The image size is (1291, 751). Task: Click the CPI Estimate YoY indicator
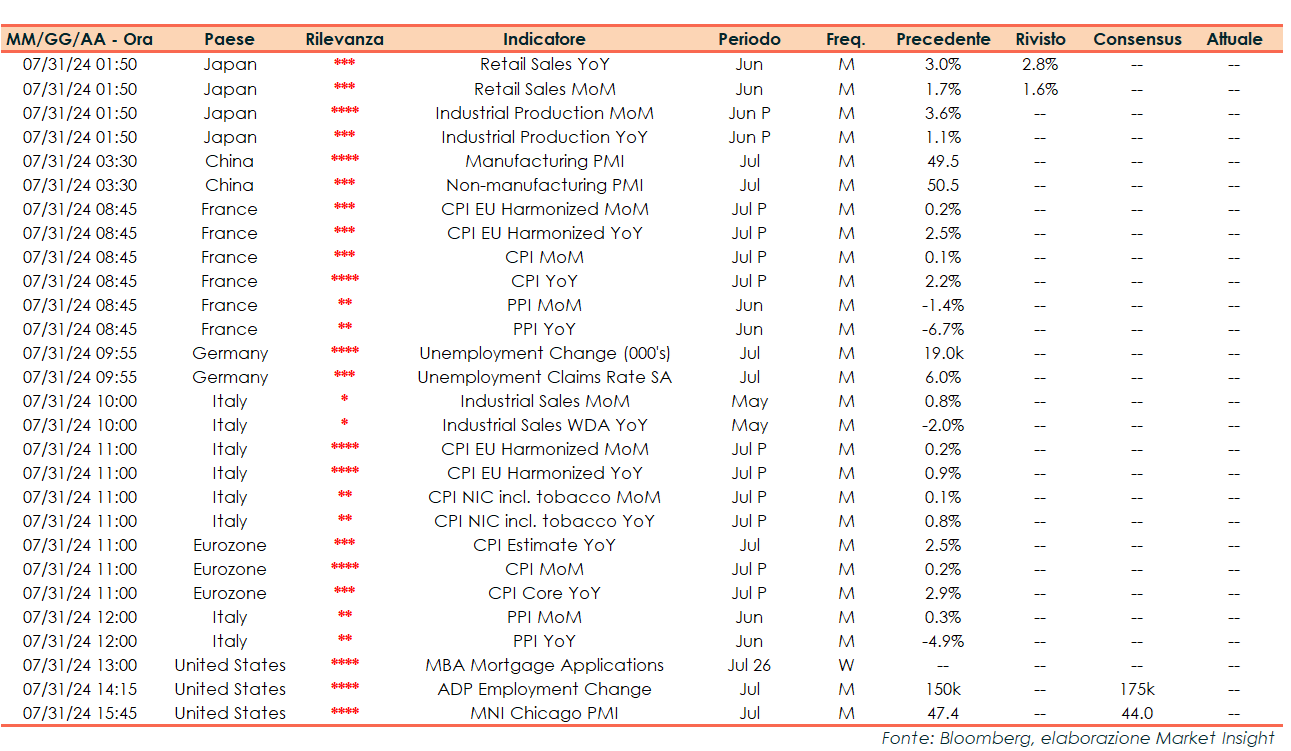tap(544, 545)
